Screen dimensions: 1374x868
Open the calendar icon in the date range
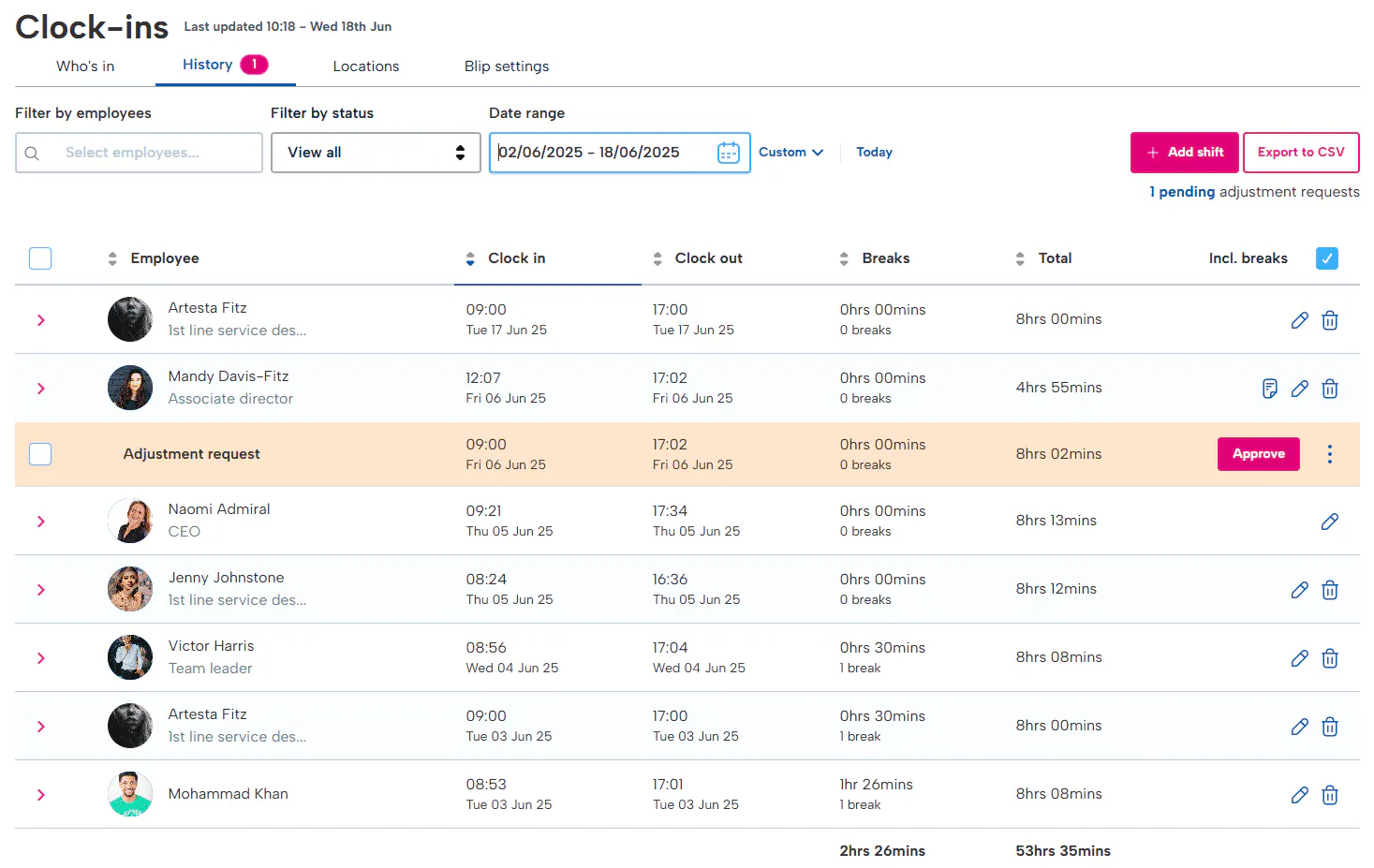point(728,153)
